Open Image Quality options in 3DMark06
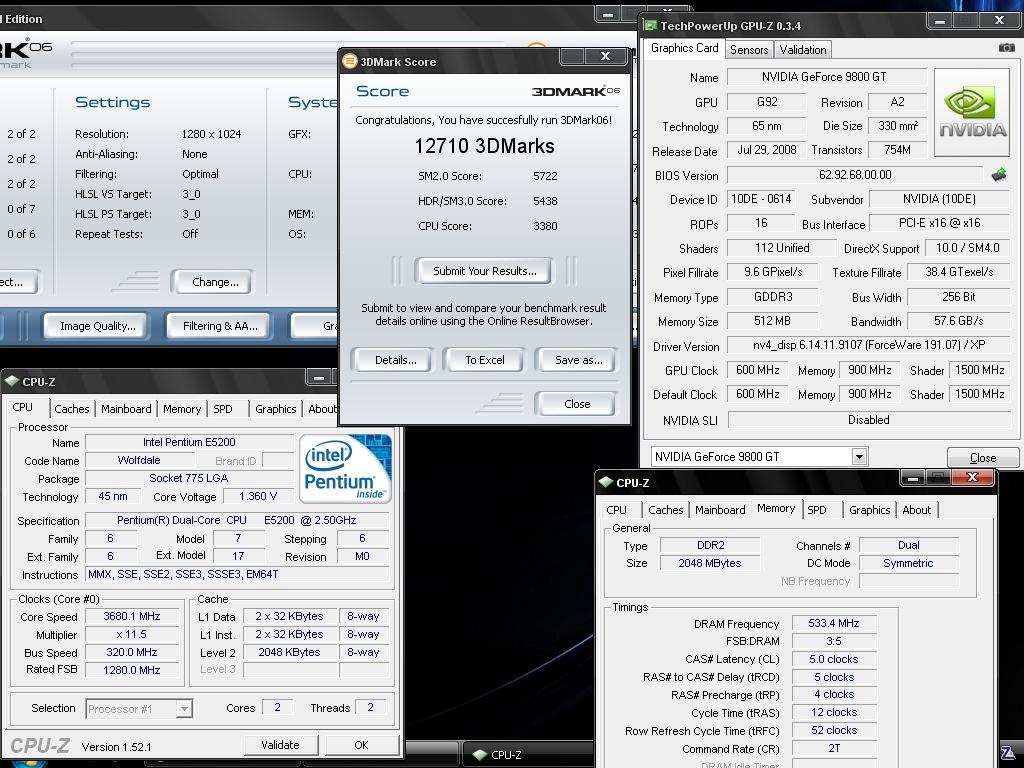This screenshot has height=768, width=1024. (97, 326)
